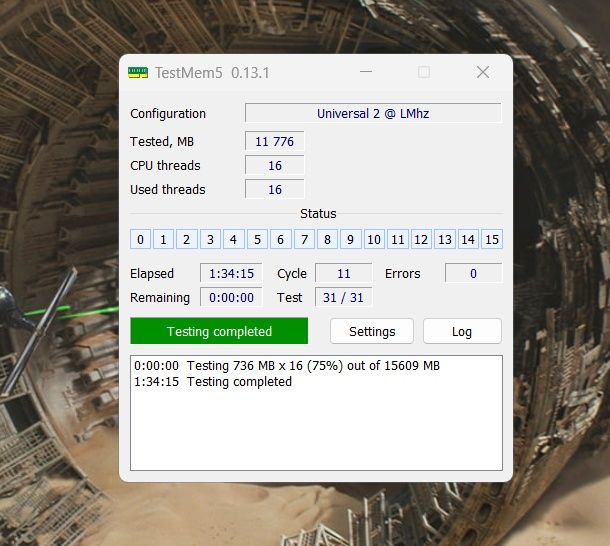Click the green Testing completed button
This screenshot has height=546, width=610.
[x=219, y=331]
